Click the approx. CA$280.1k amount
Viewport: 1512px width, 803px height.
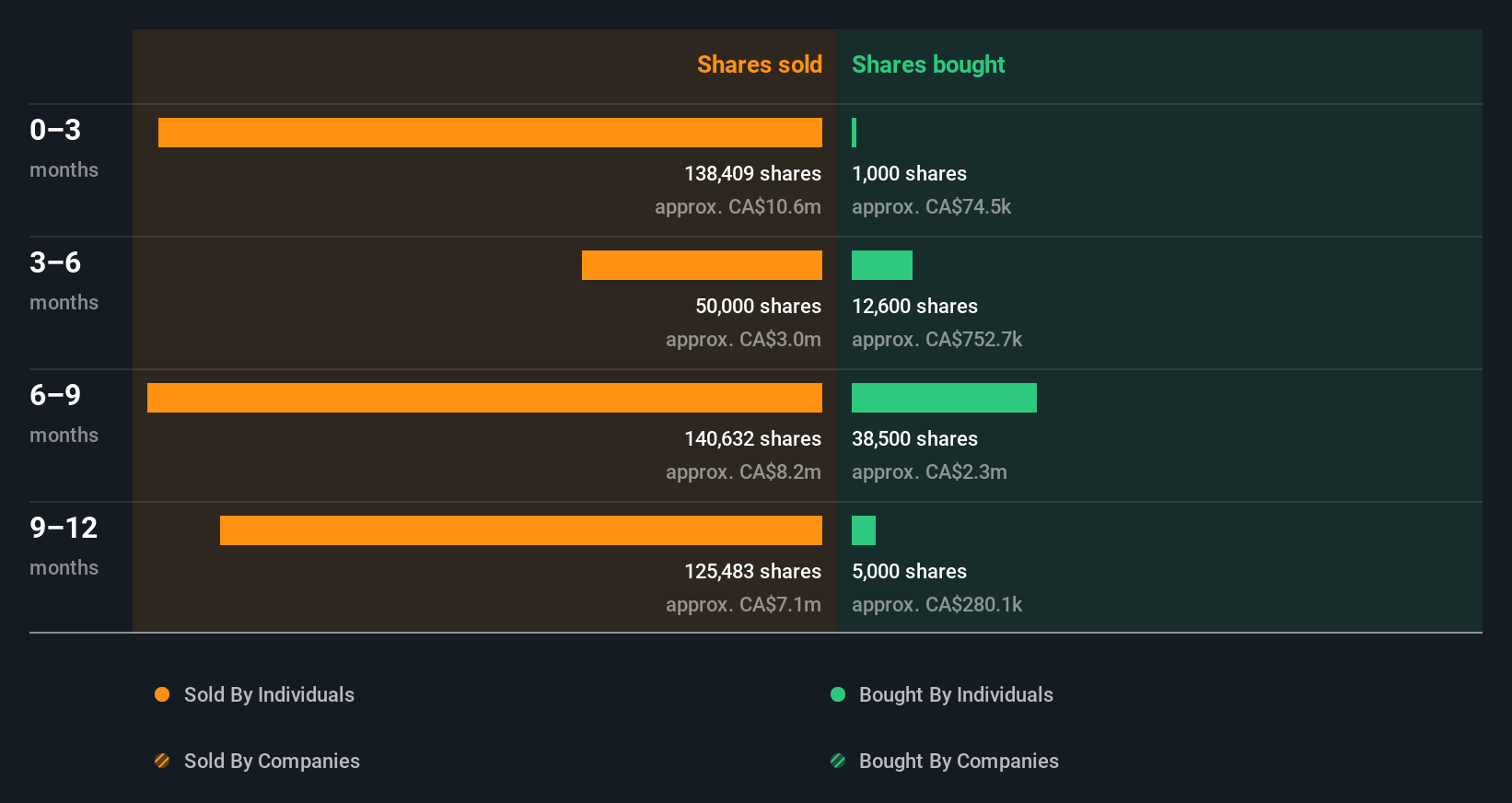pyautogui.click(x=936, y=604)
